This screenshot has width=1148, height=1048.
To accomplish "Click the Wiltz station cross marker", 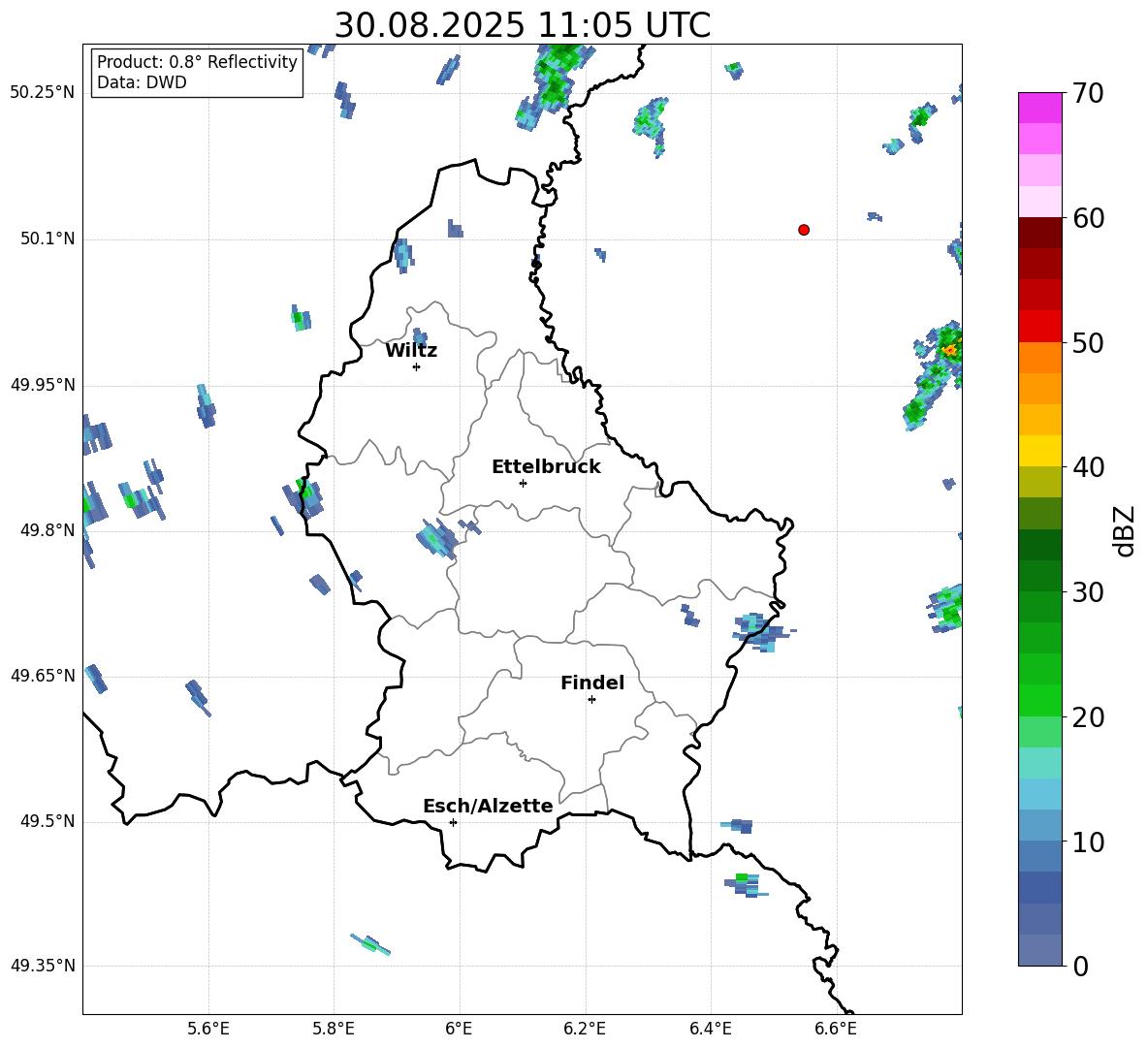I will 416,366.
